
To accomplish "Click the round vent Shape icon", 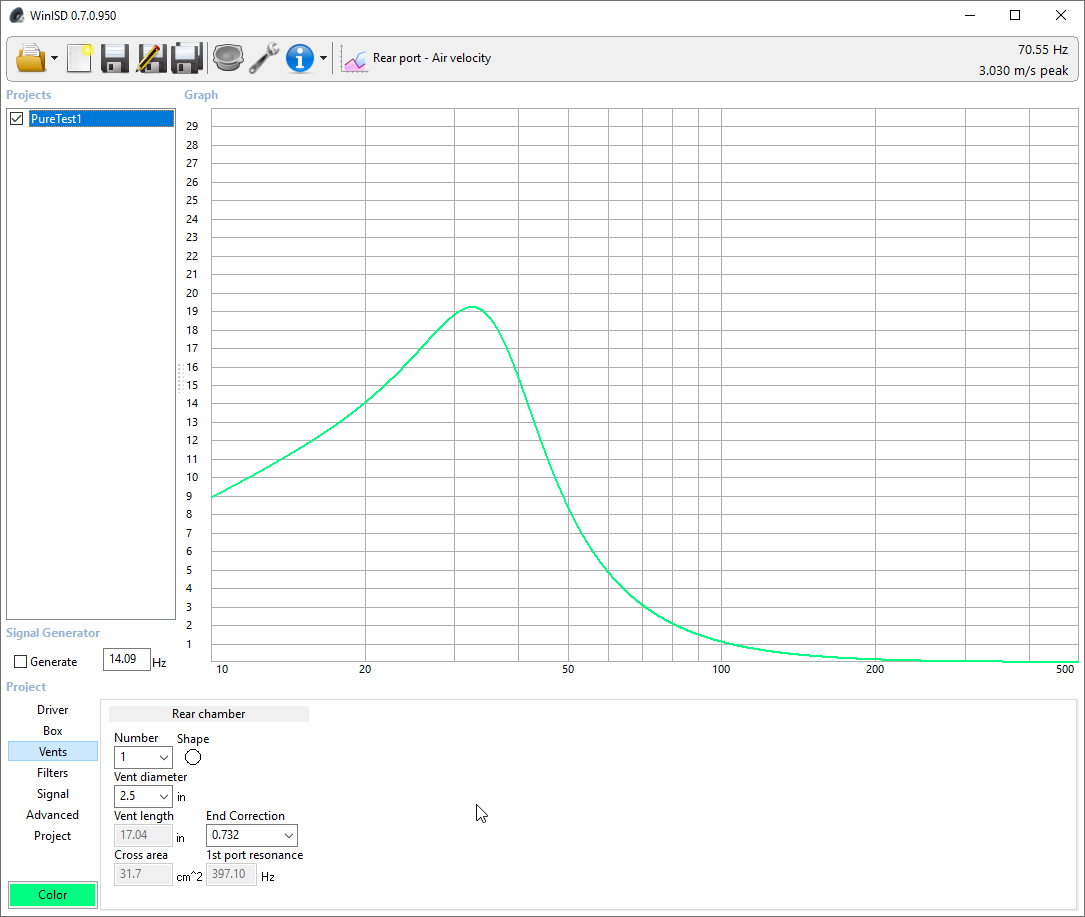I will pyautogui.click(x=193, y=757).
